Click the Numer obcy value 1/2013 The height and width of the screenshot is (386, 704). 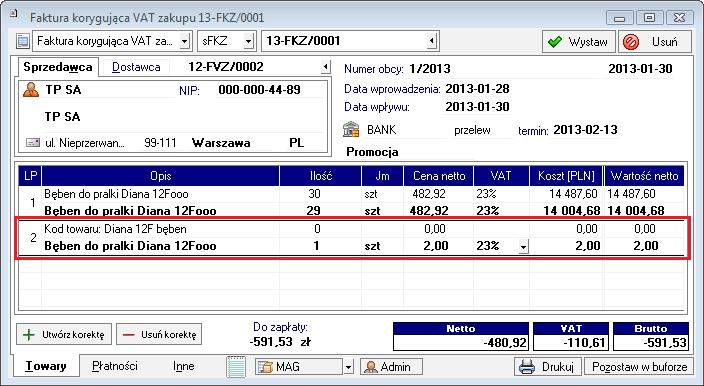pos(429,69)
